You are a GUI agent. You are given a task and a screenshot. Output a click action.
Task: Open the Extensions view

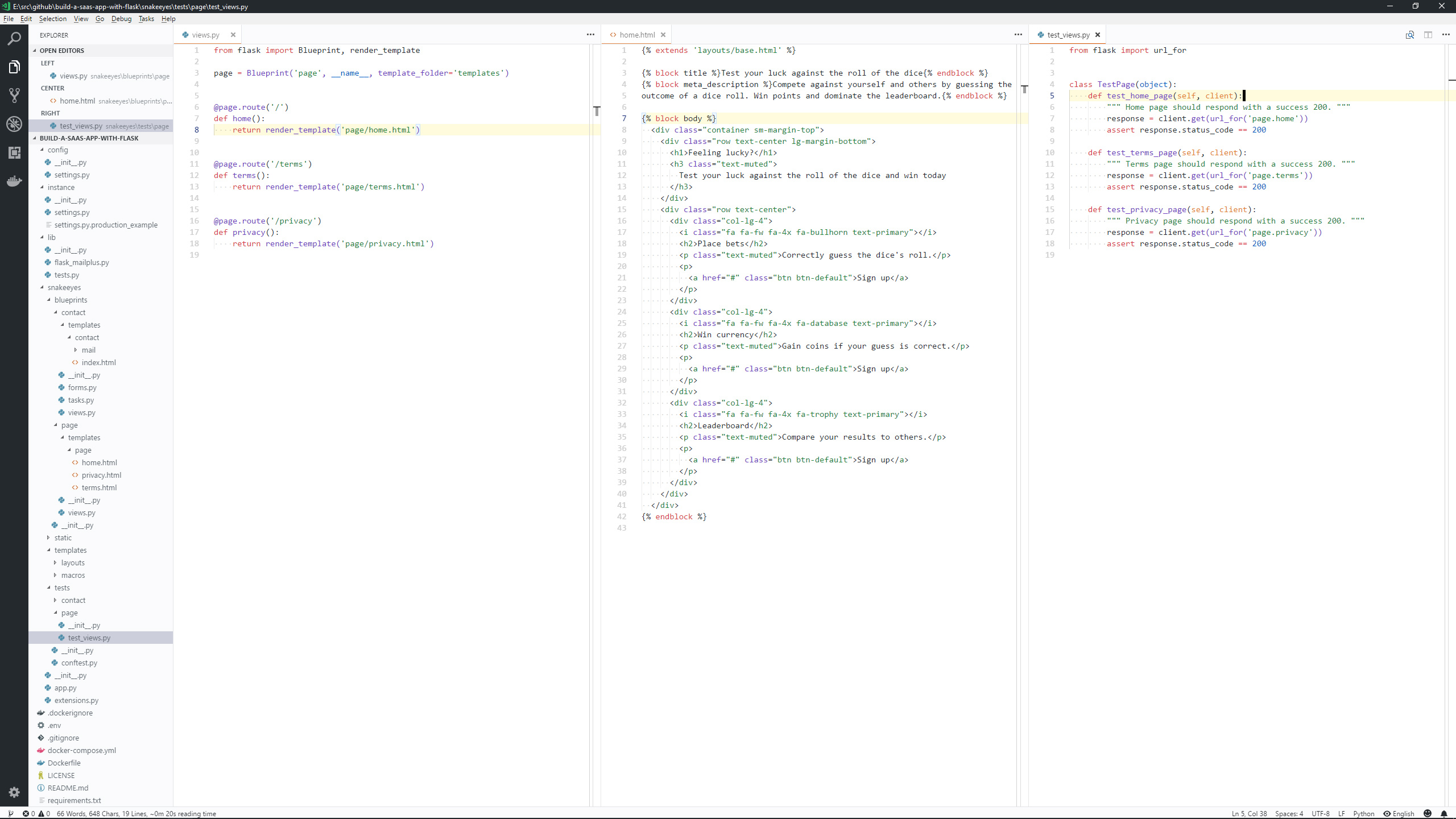(x=14, y=152)
